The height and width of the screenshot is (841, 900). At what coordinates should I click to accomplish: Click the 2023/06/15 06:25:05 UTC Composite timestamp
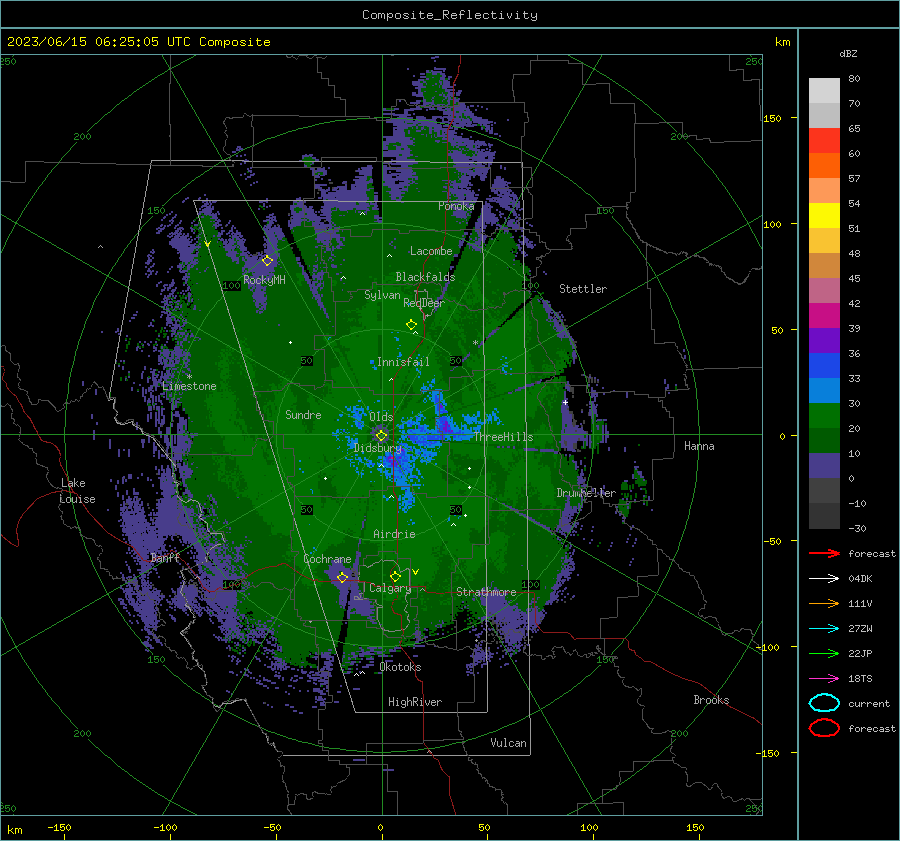[139, 42]
